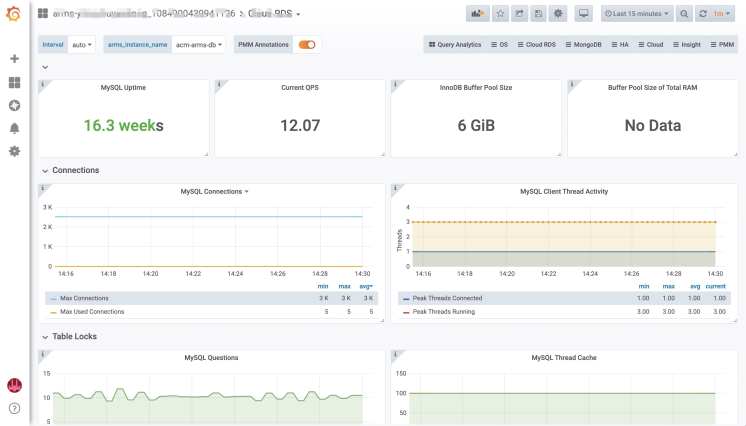Toggle Max Used Connections series visibility
The height and width of the screenshot is (426, 746).
click(92, 312)
